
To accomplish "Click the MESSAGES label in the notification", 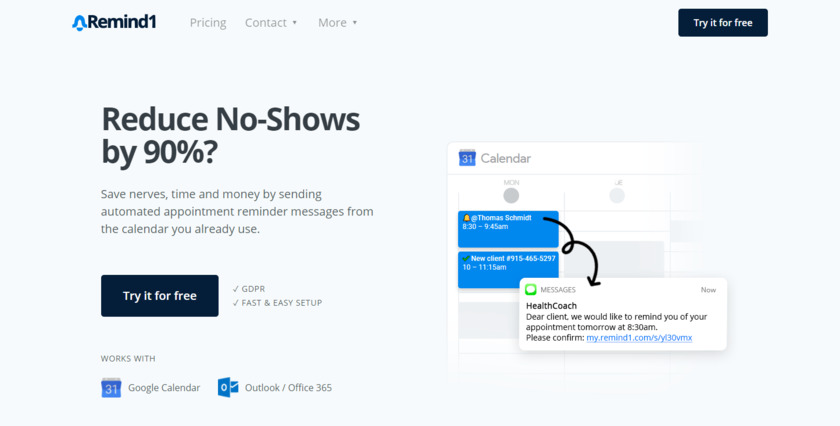I will pyautogui.click(x=558, y=290).
